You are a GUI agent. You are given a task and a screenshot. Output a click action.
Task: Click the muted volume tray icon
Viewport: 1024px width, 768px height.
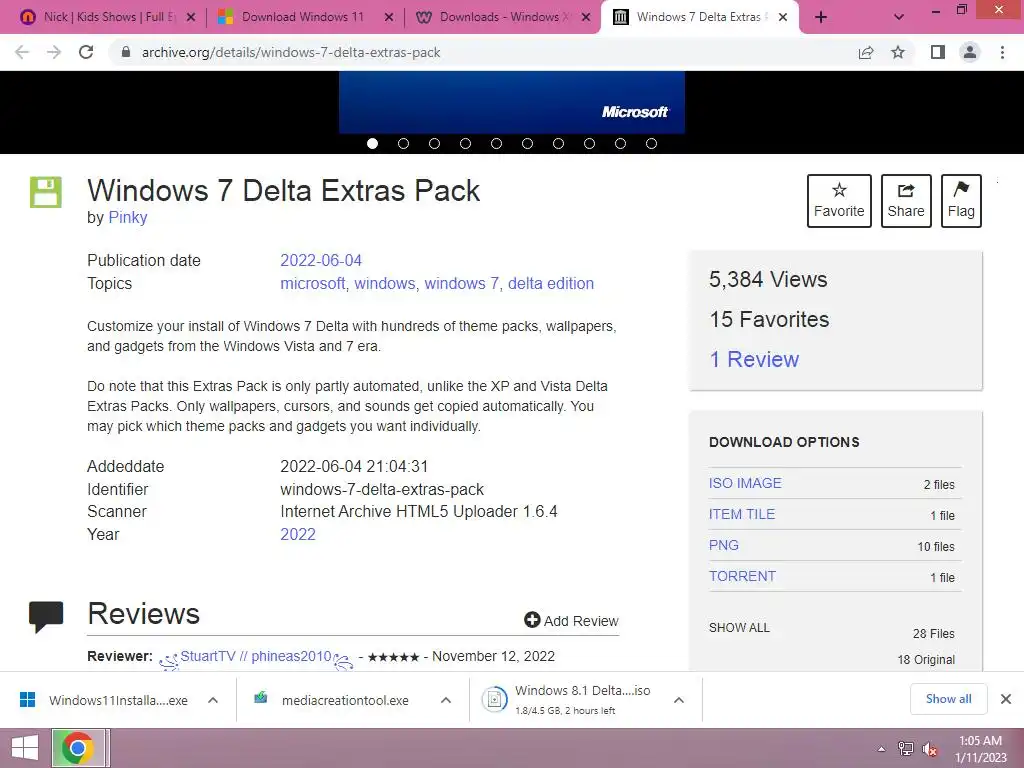tap(930, 749)
